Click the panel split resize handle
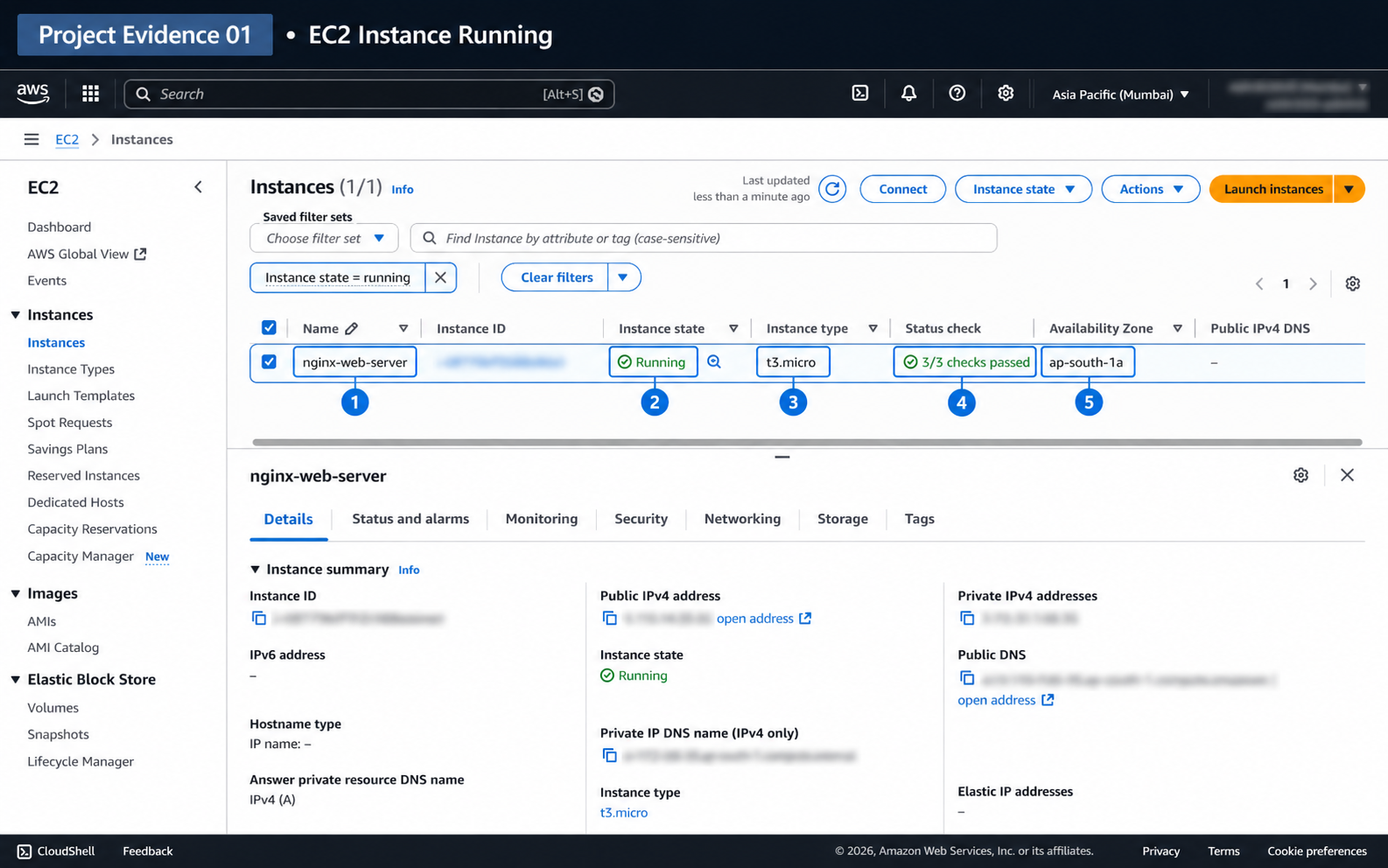 point(782,457)
